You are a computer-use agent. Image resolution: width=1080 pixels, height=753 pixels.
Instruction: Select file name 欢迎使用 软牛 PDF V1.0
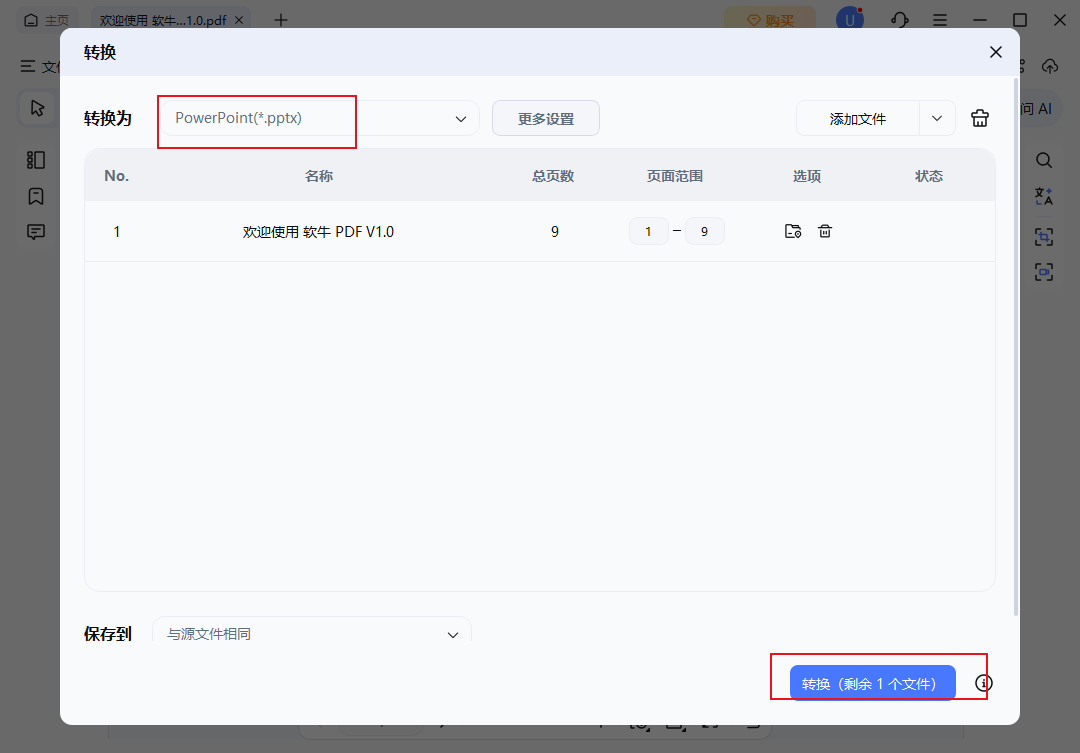click(x=318, y=231)
